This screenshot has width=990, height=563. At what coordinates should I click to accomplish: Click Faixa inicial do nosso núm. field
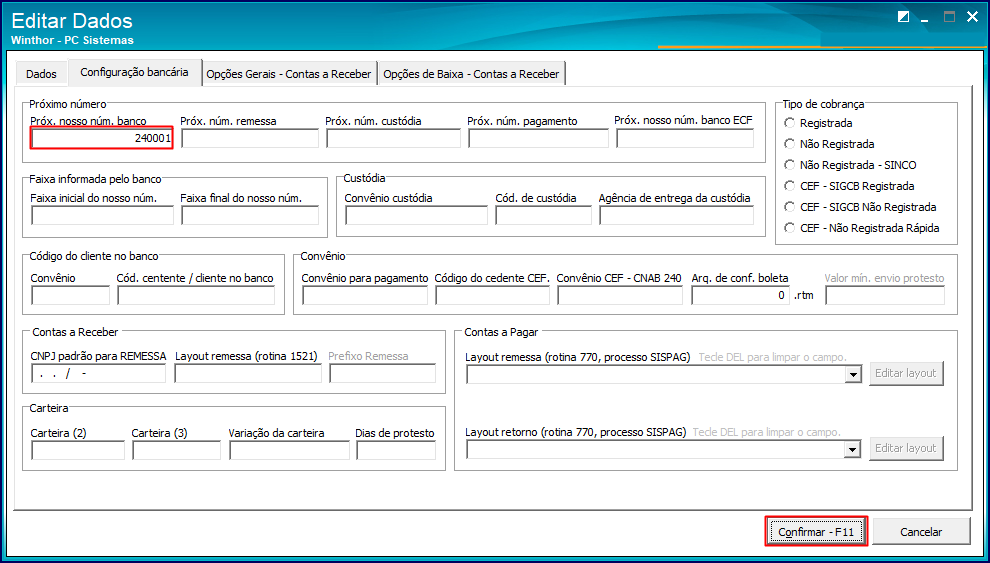pyautogui.click(x=102, y=216)
